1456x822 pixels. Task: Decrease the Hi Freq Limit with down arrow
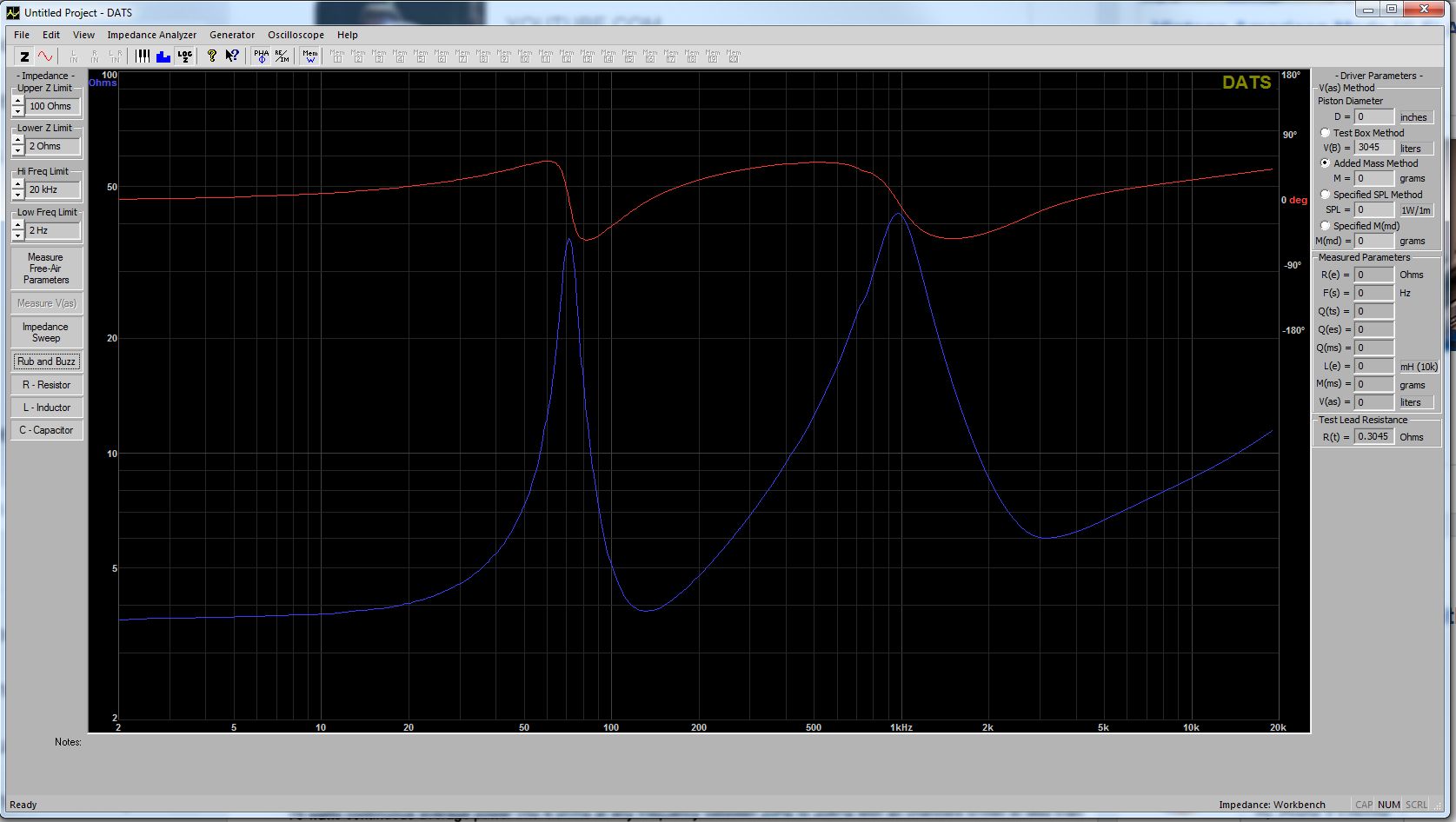coord(18,195)
